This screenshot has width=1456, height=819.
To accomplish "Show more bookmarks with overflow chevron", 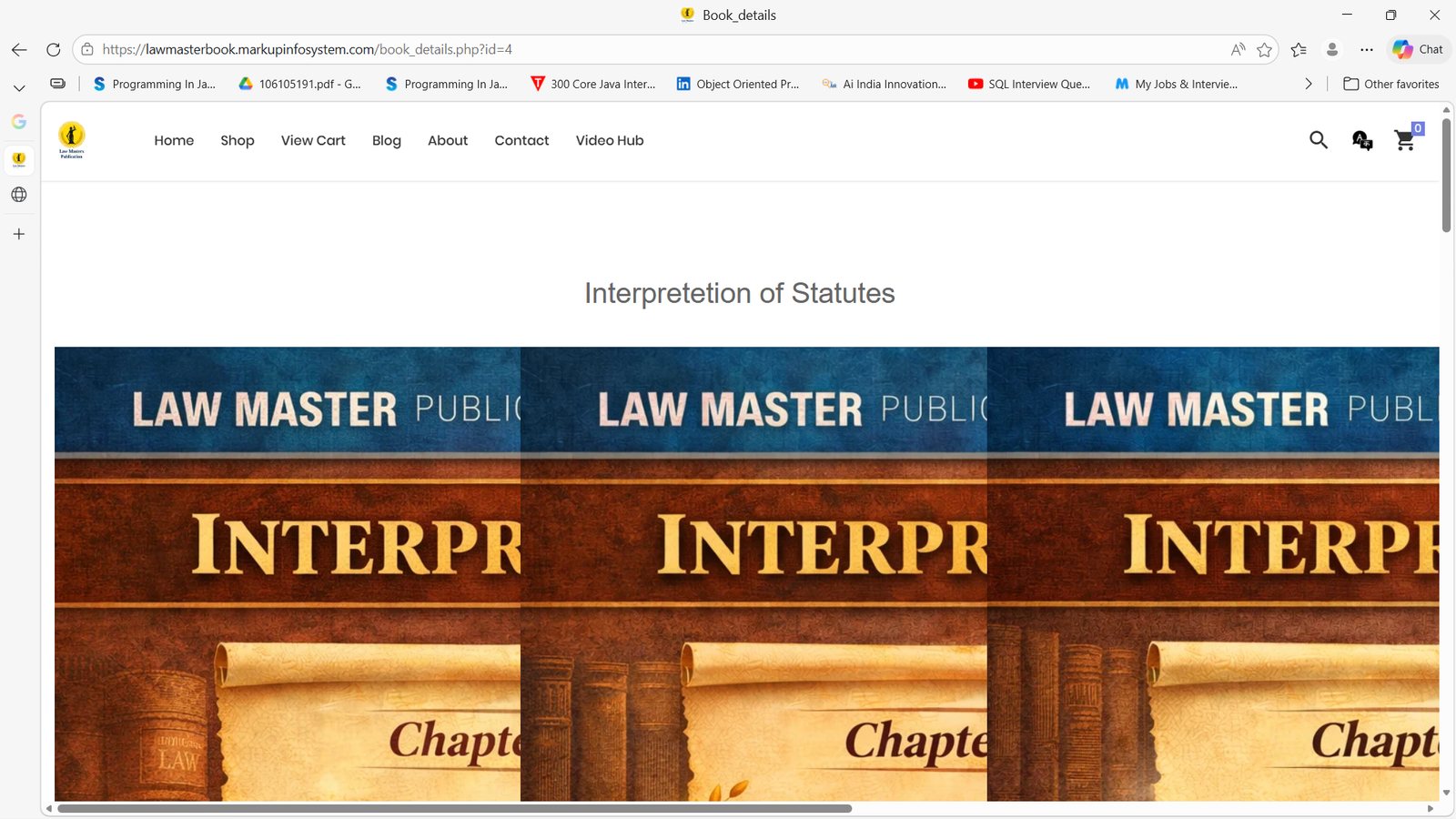I will click(1309, 84).
